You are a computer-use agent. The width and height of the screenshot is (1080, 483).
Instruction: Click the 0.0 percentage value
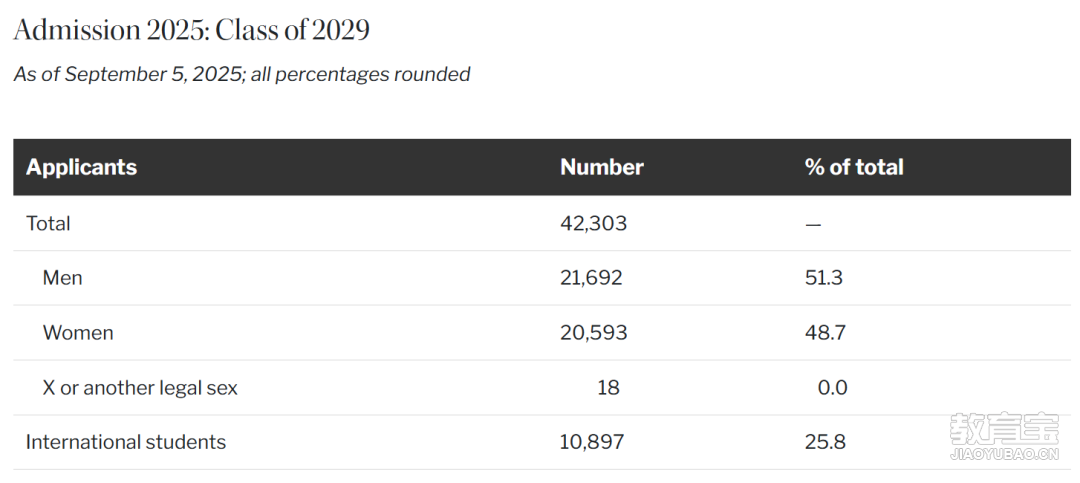pyautogui.click(x=832, y=388)
